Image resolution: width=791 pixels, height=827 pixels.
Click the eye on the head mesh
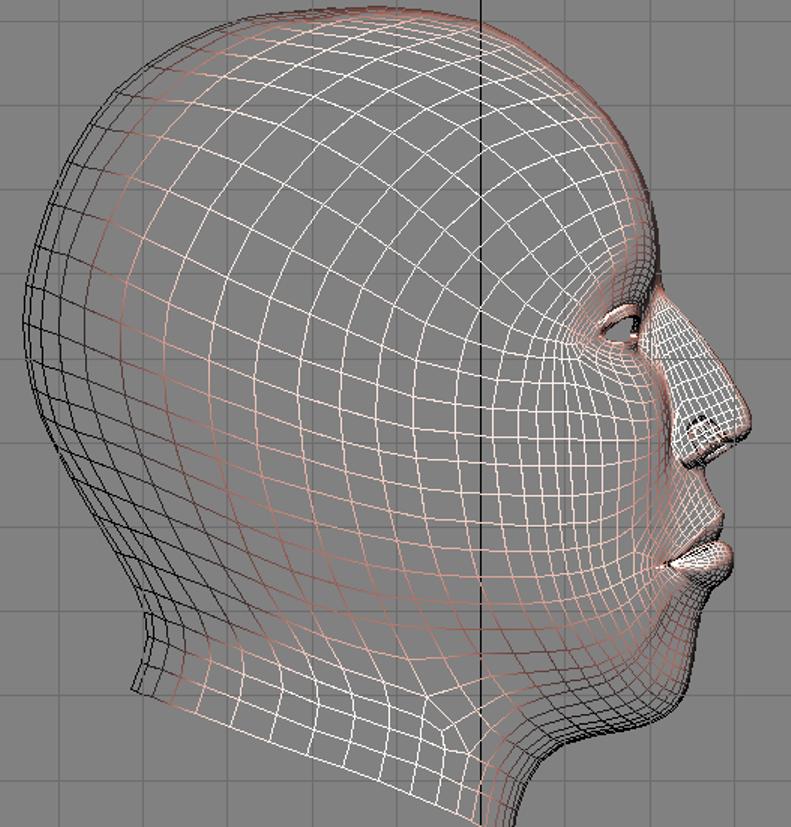pyautogui.click(x=621, y=326)
